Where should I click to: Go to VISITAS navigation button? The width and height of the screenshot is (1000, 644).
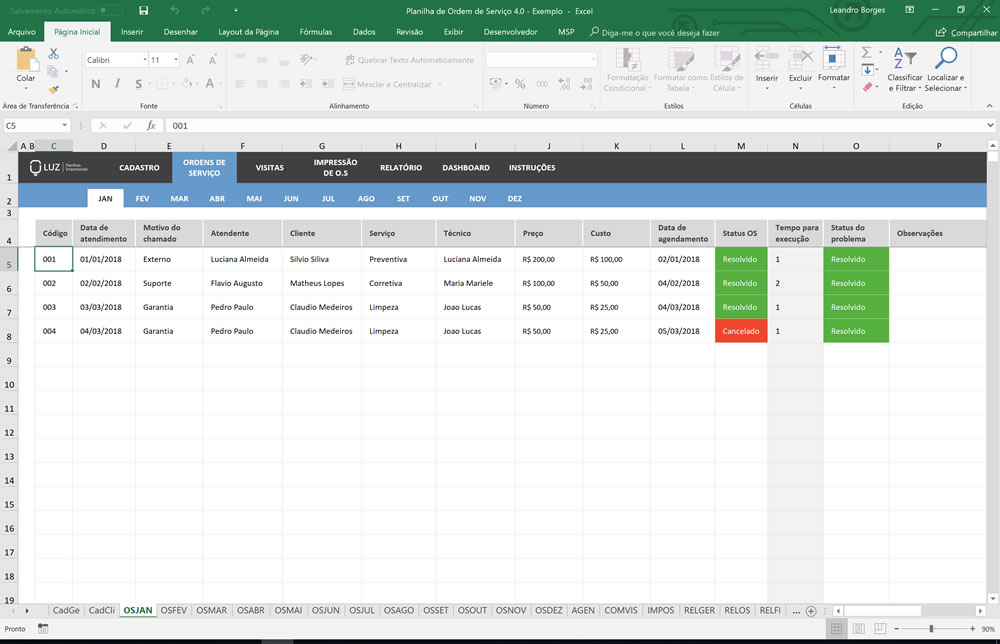pyautogui.click(x=270, y=168)
